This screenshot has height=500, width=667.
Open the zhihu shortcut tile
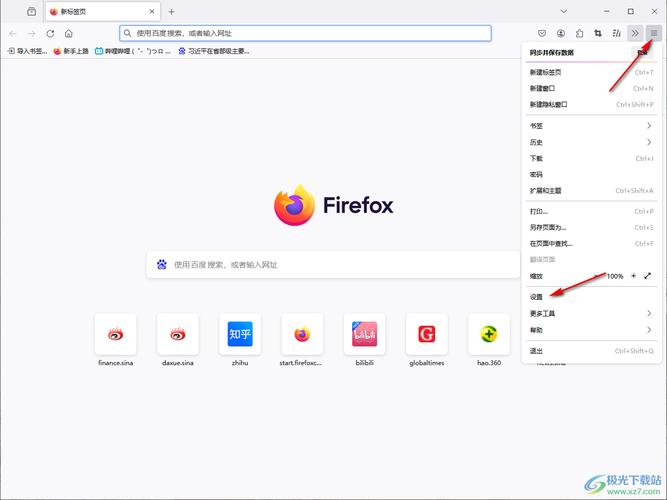click(x=240, y=334)
